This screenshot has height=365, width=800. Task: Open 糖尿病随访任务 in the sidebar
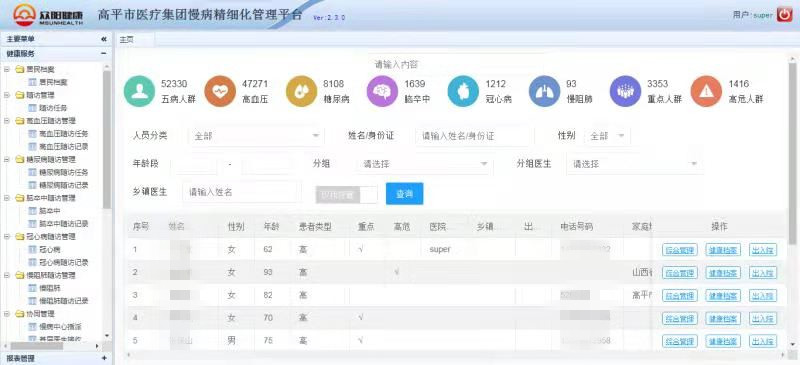click(x=64, y=172)
